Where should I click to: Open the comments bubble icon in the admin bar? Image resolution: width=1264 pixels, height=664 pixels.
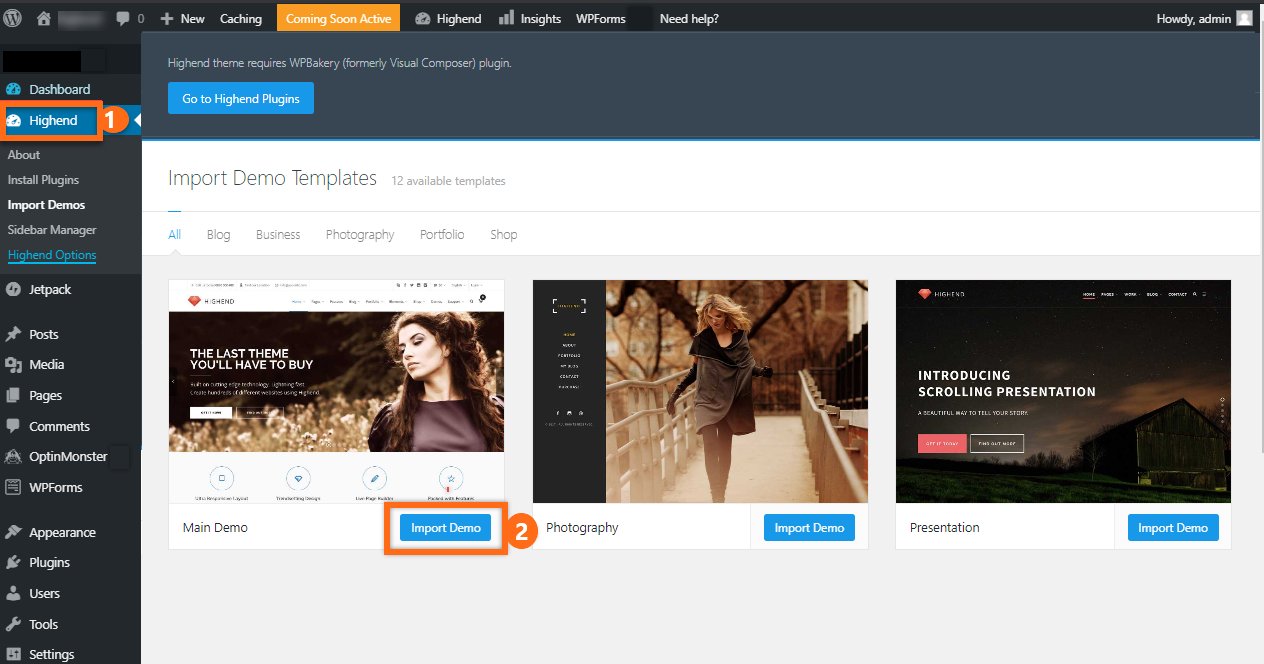[119, 17]
